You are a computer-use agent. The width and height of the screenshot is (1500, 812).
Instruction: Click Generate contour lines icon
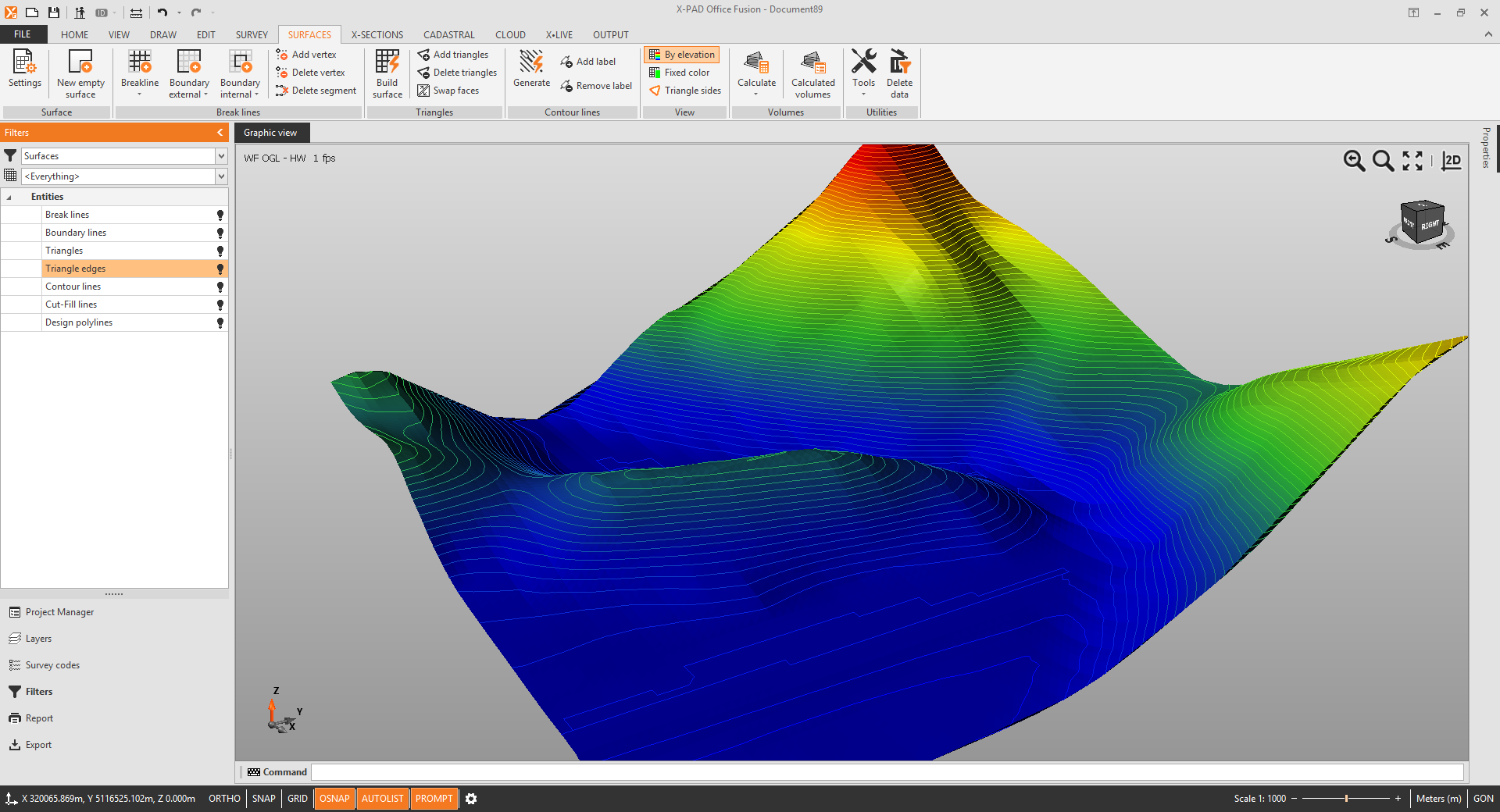click(531, 62)
